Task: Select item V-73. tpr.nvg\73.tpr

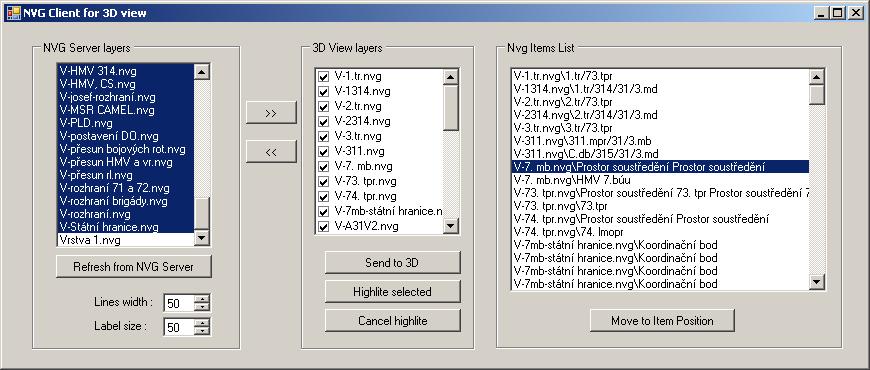Action: [660, 206]
